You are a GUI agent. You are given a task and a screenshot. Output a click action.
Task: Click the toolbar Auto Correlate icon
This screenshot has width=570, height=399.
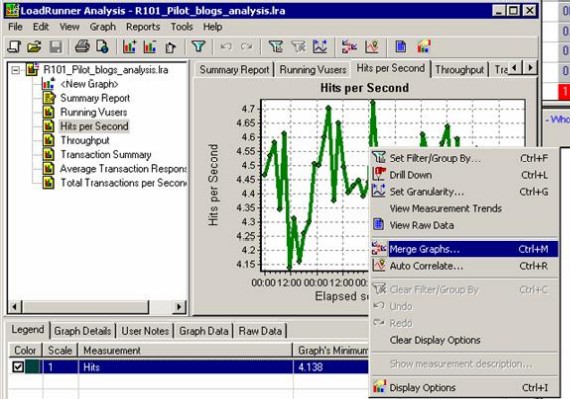(x=372, y=47)
